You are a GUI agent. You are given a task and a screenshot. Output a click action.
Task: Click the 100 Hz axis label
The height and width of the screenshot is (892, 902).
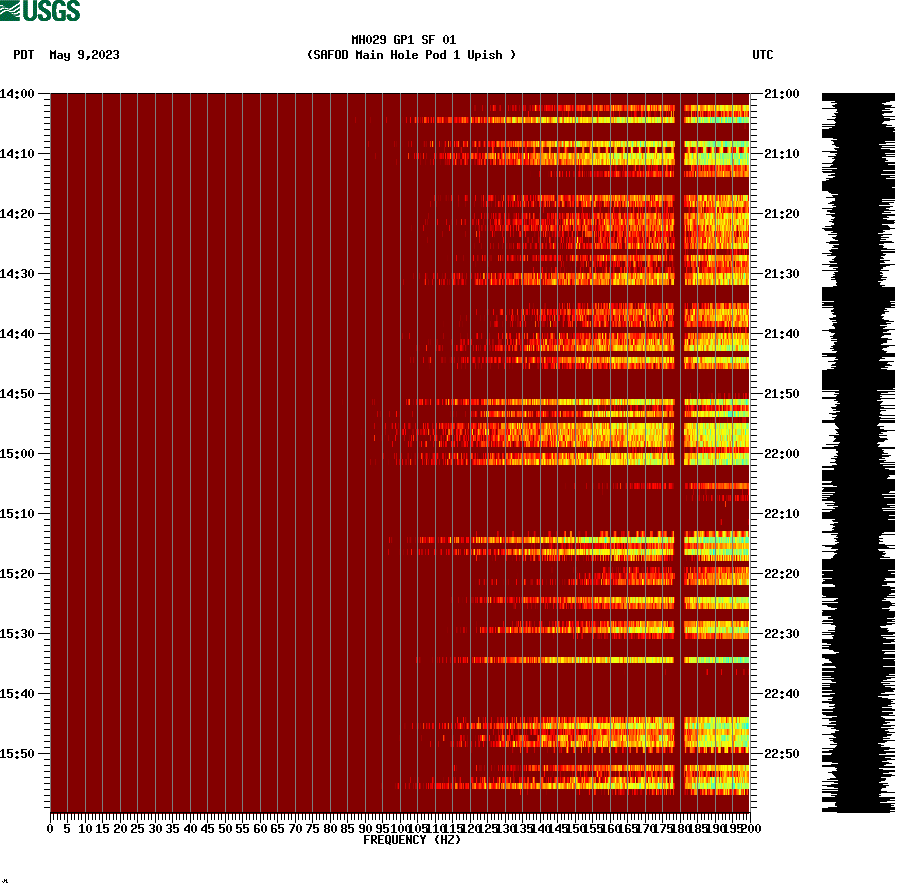click(x=398, y=828)
